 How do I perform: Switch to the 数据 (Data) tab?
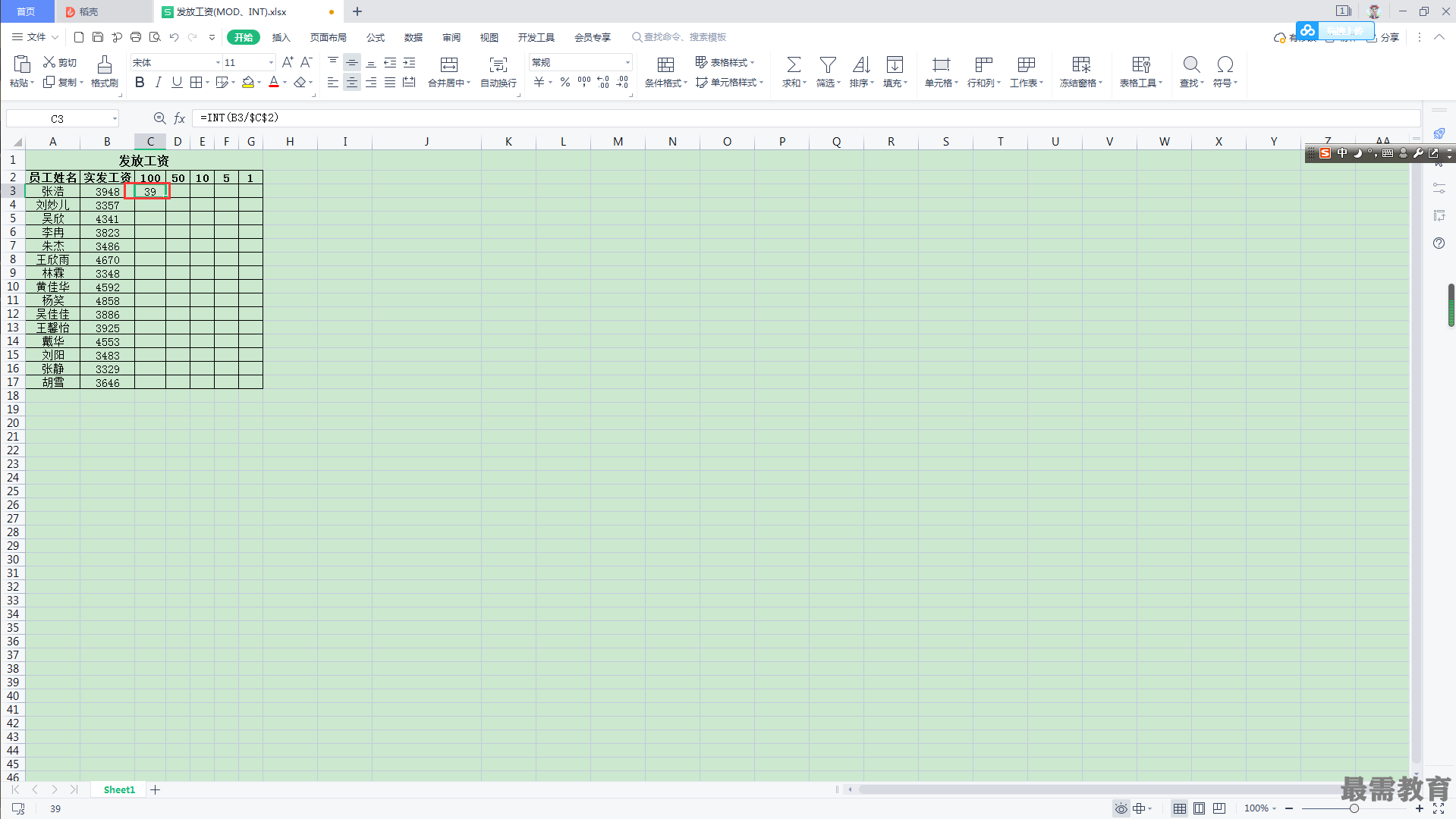point(414,37)
